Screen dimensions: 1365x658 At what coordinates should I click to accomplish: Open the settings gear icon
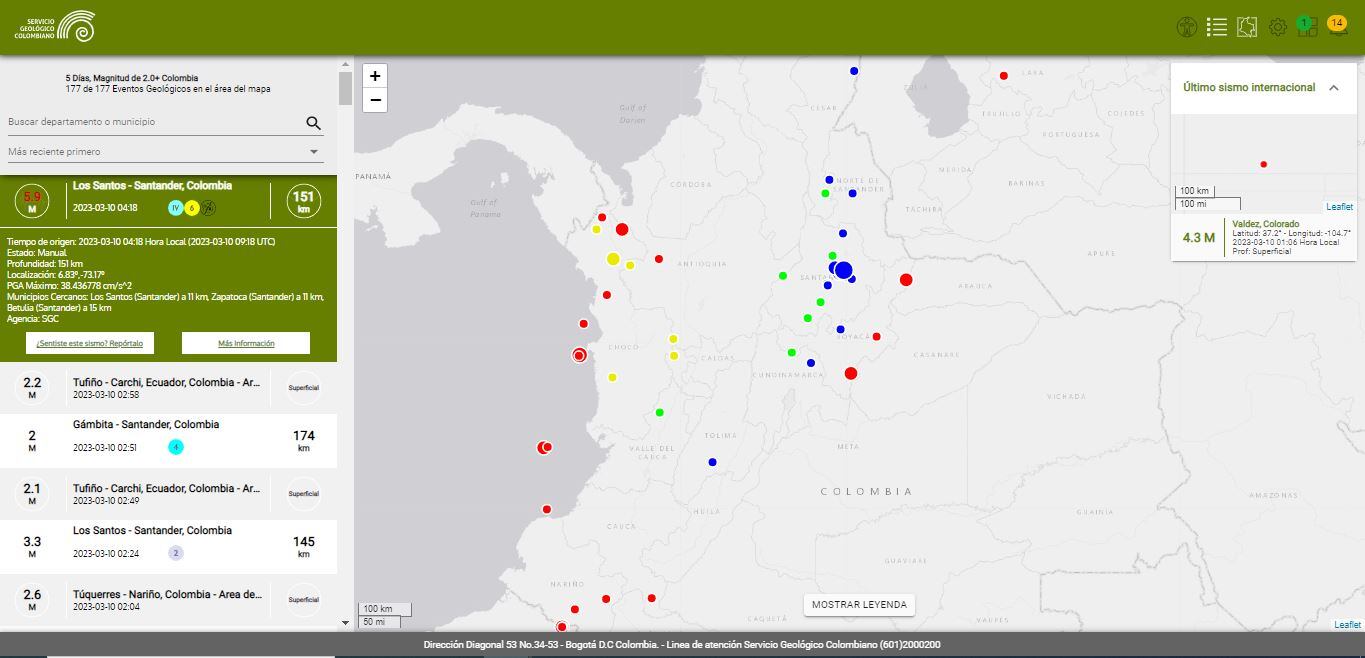click(x=1277, y=28)
